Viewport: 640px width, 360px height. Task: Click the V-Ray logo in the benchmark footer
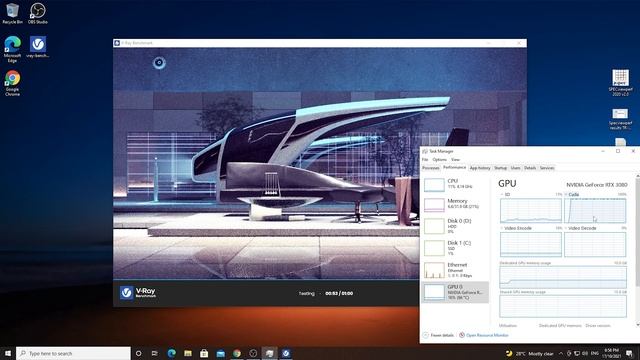pyautogui.click(x=138, y=293)
